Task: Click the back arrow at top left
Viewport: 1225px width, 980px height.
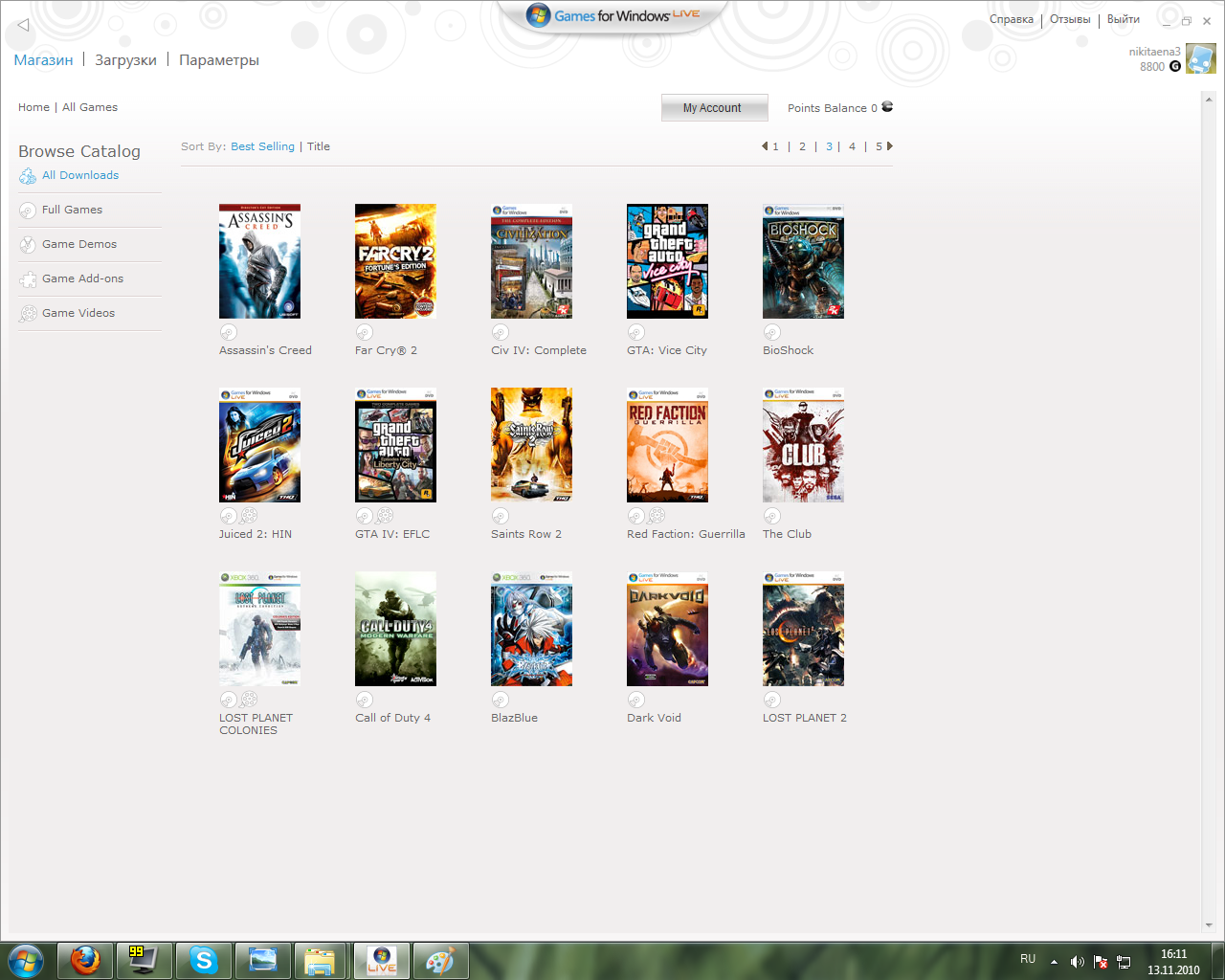Action: click(24, 25)
